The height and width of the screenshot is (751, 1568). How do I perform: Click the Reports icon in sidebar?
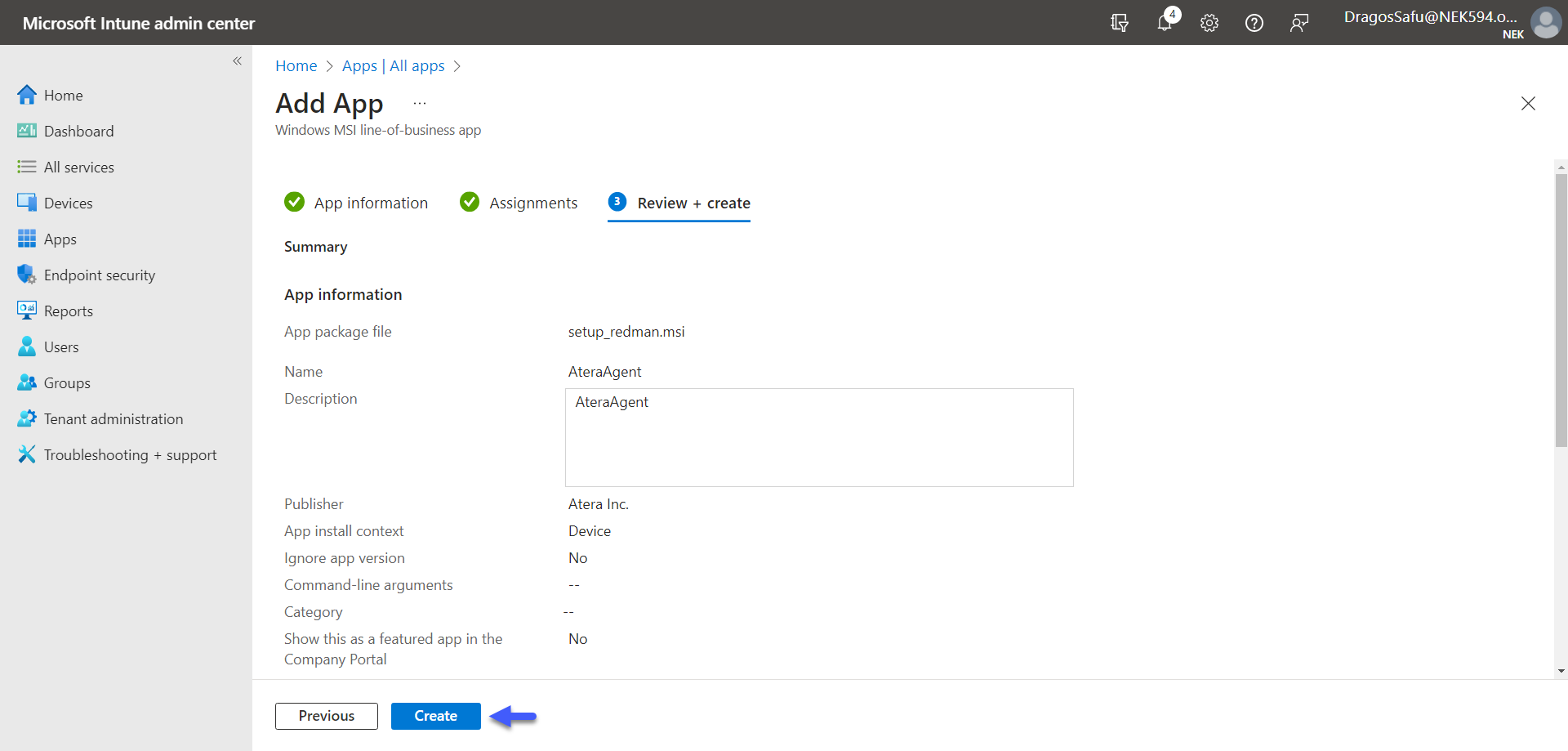click(x=27, y=311)
